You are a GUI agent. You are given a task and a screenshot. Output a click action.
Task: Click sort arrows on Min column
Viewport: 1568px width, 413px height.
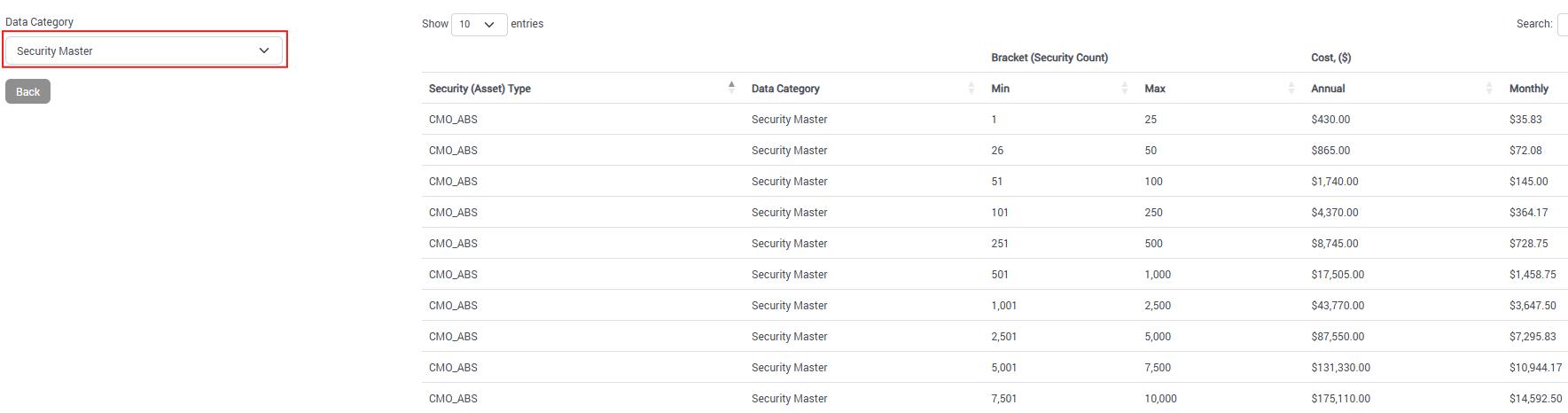[1125, 89]
